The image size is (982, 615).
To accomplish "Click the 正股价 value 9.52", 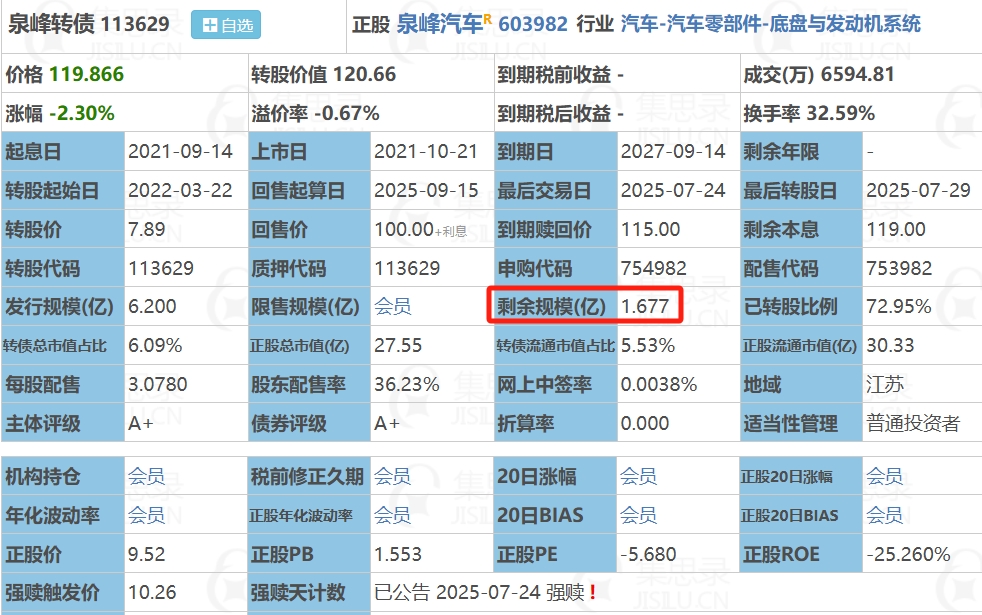I will pos(147,554).
